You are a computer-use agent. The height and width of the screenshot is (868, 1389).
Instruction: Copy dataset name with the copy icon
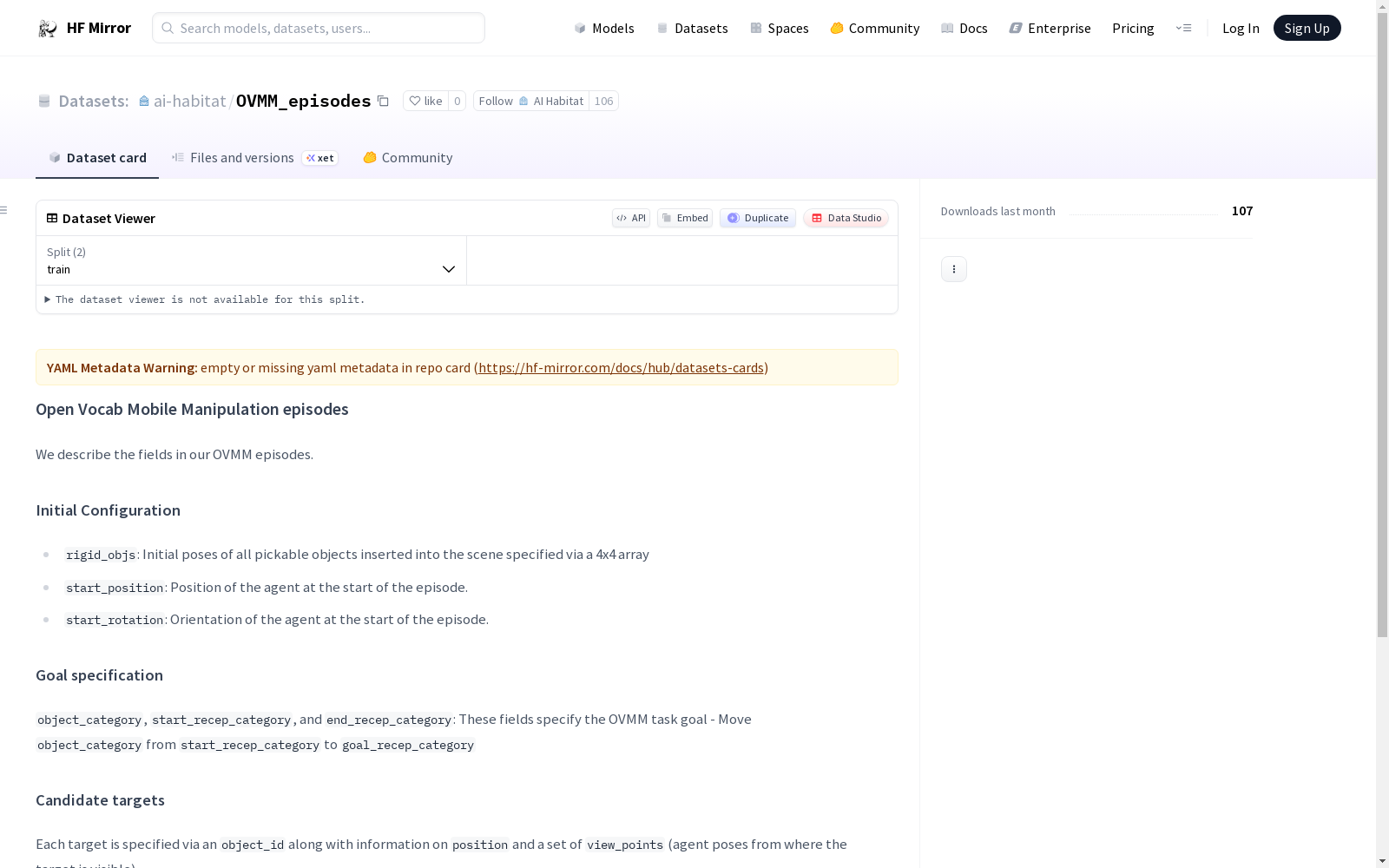pos(383,101)
